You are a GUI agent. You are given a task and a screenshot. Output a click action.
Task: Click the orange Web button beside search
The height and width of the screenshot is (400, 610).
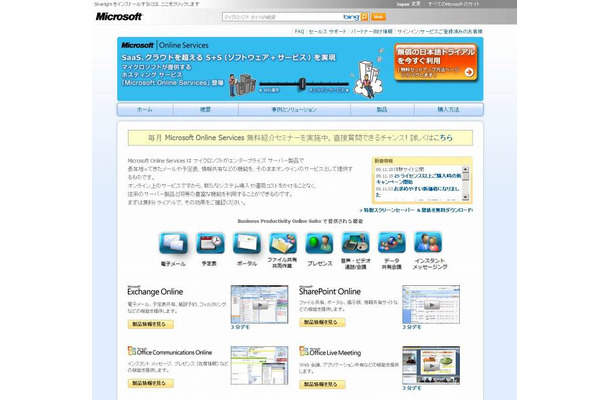(x=378, y=17)
